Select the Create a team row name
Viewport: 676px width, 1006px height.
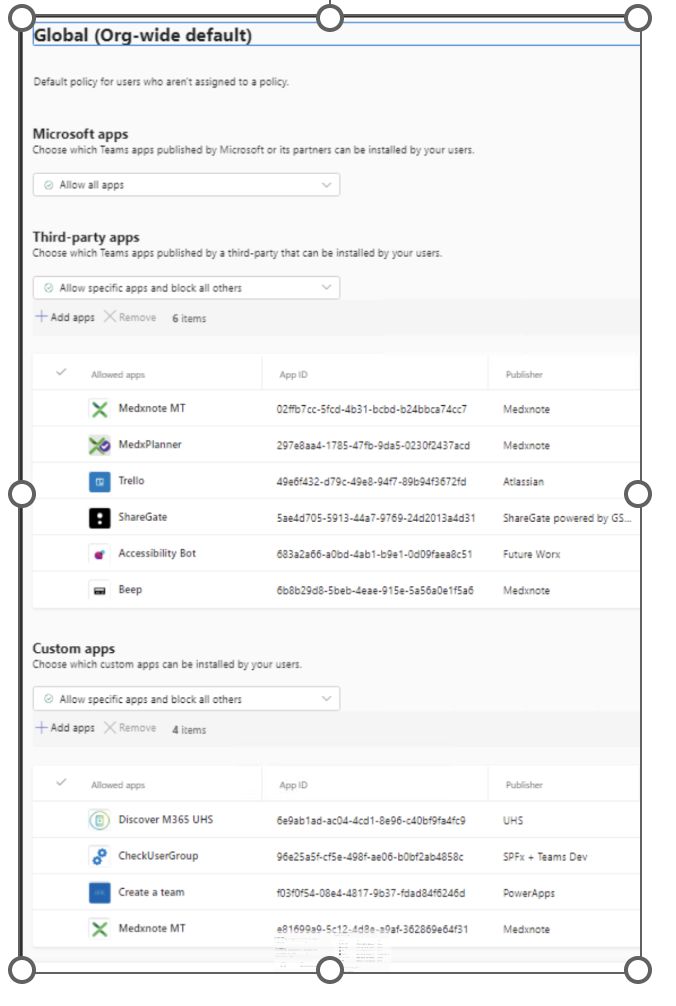click(x=151, y=892)
